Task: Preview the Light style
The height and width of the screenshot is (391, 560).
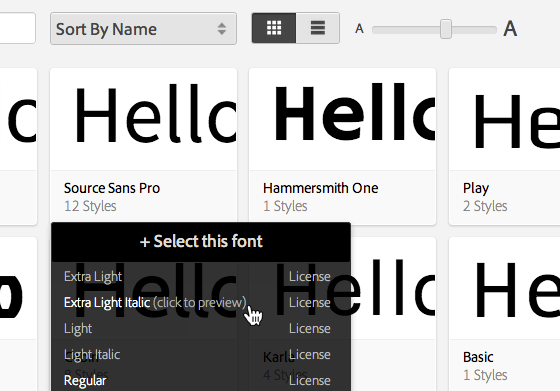Action: click(x=78, y=329)
